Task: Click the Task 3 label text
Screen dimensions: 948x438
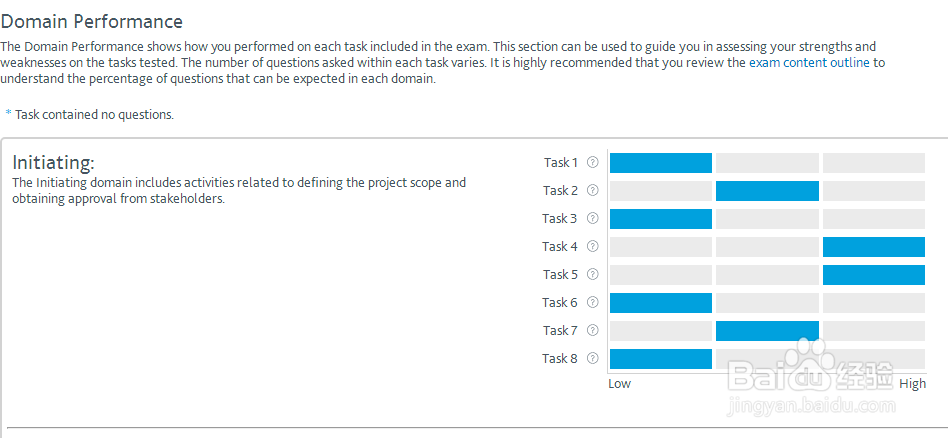Action: click(560, 219)
